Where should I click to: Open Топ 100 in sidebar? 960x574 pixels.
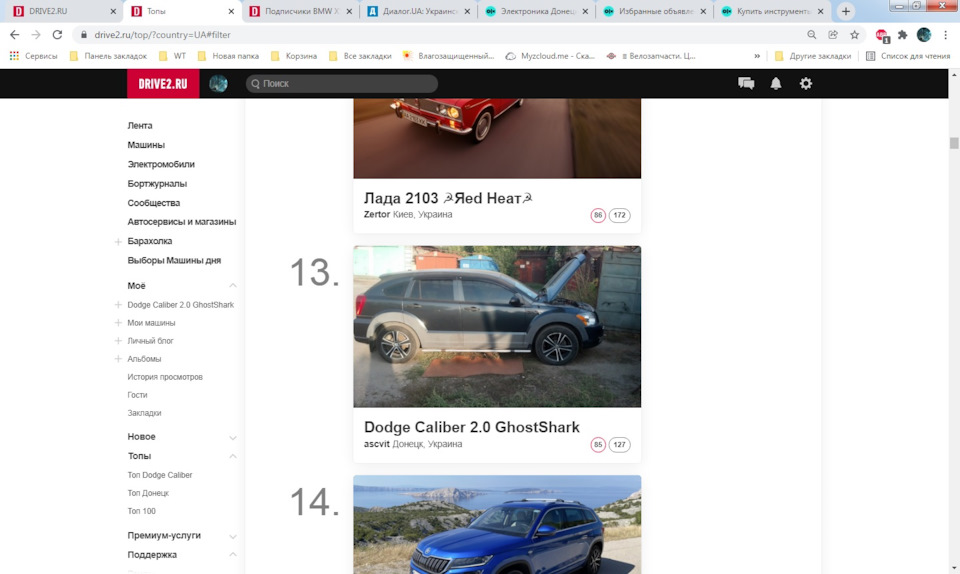[x=141, y=511]
